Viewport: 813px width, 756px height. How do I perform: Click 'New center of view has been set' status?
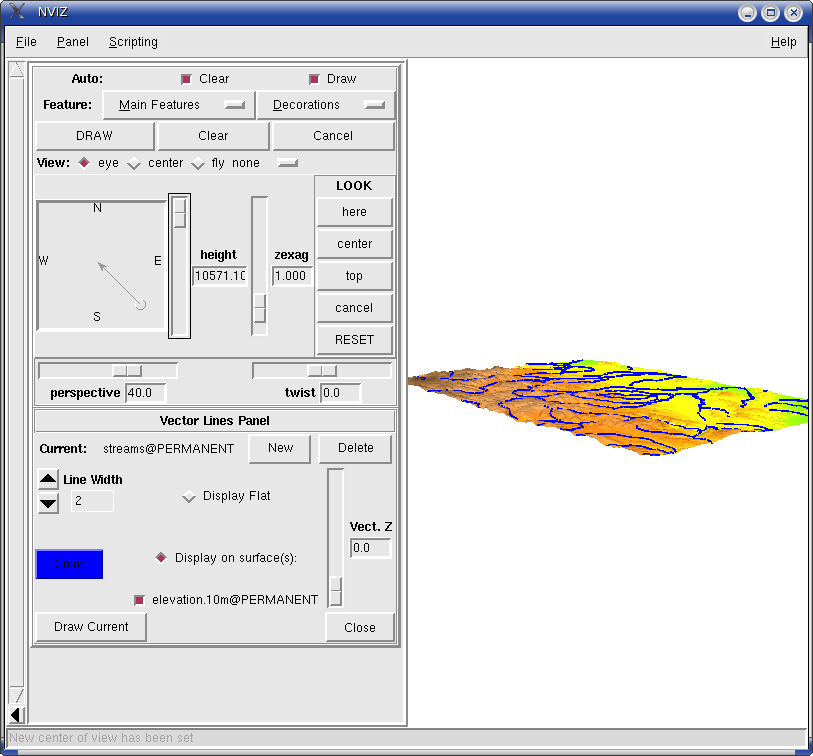(101, 738)
